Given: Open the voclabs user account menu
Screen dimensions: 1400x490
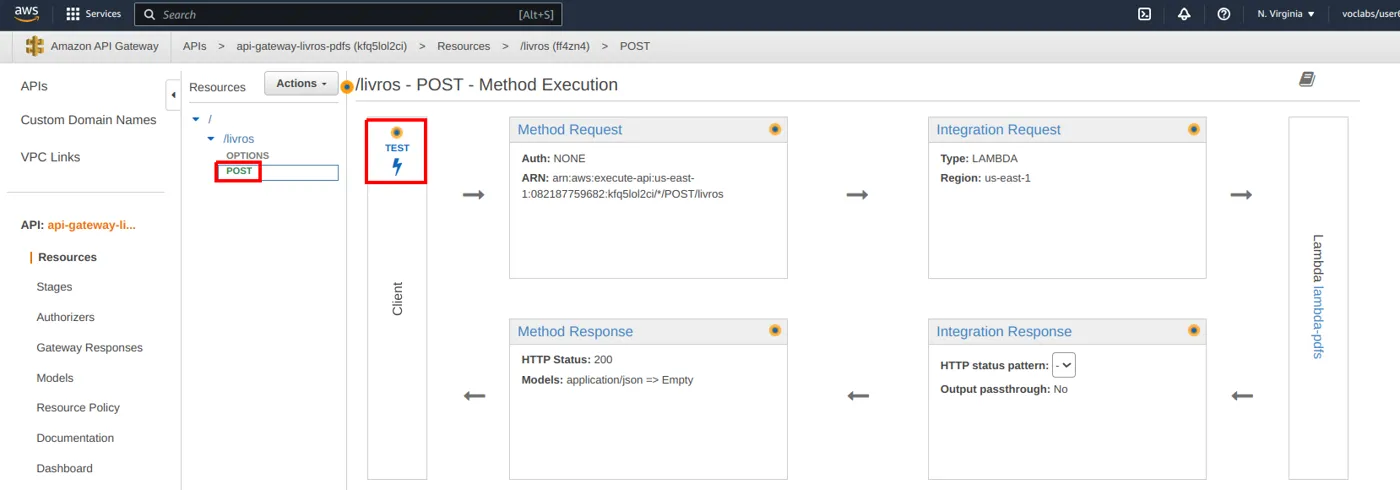Looking at the screenshot, I should tap(1371, 14).
